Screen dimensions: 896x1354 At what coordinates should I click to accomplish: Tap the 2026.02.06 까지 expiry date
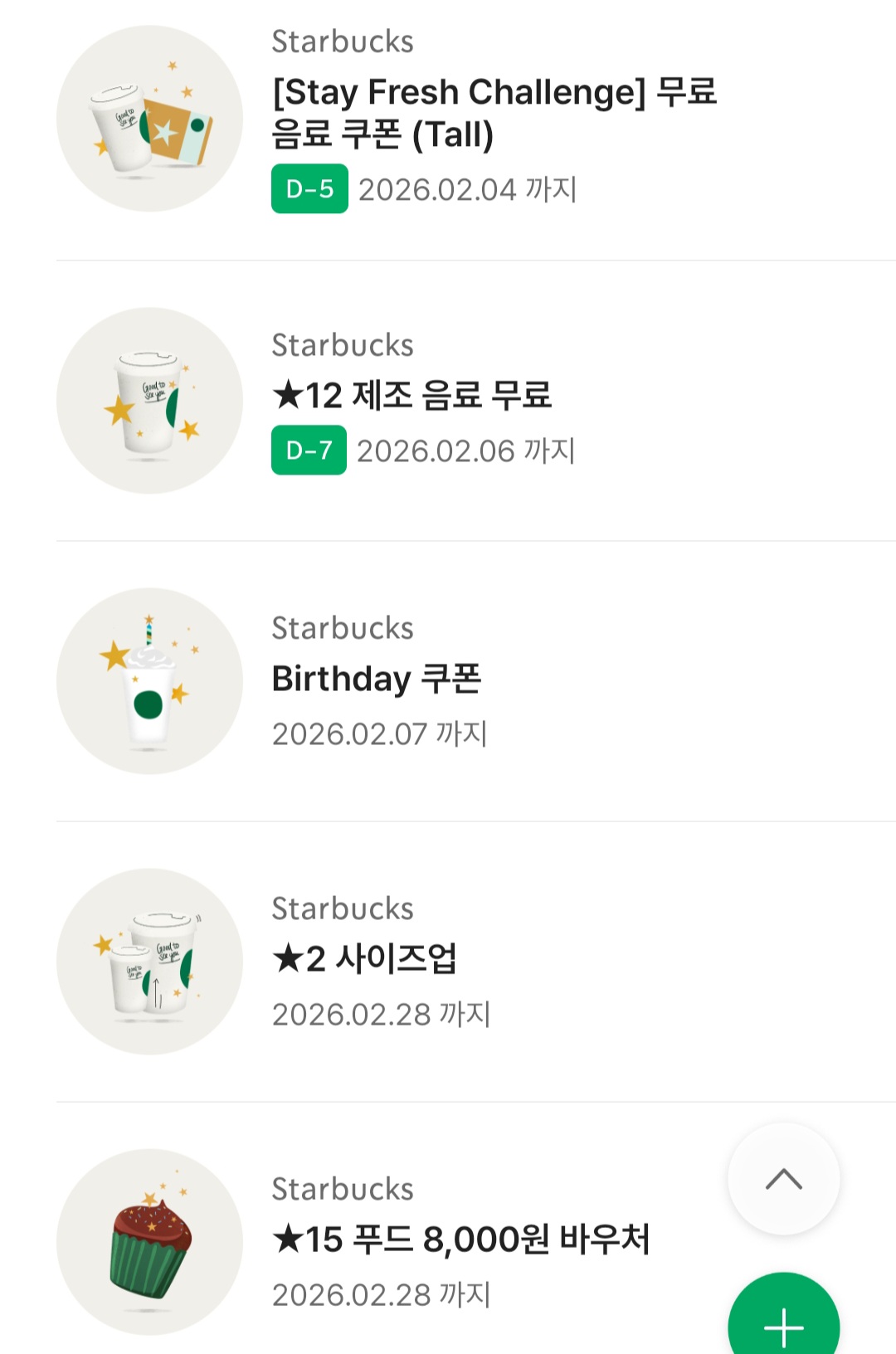pyautogui.click(x=465, y=451)
